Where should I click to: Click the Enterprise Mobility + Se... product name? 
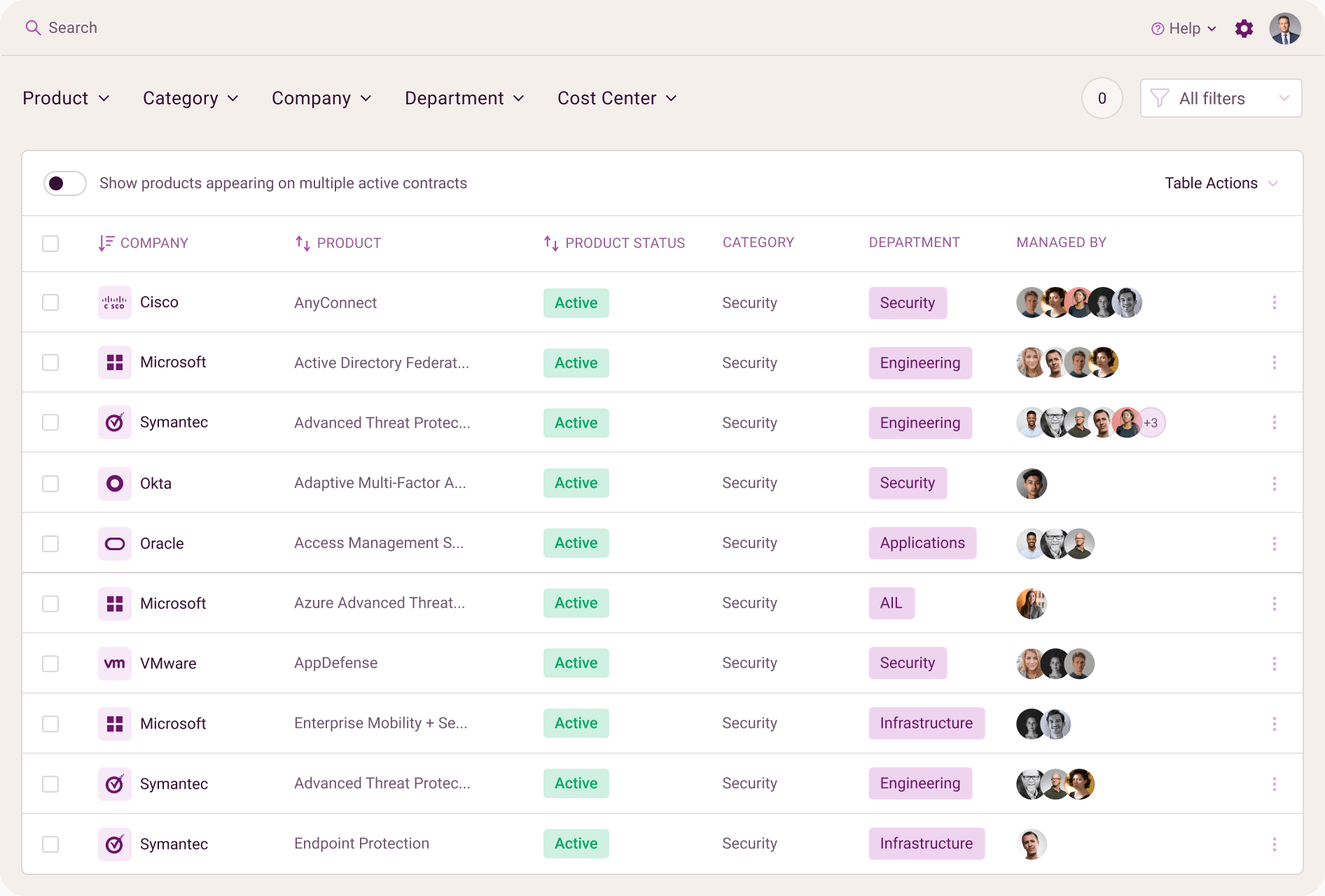[381, 723]
